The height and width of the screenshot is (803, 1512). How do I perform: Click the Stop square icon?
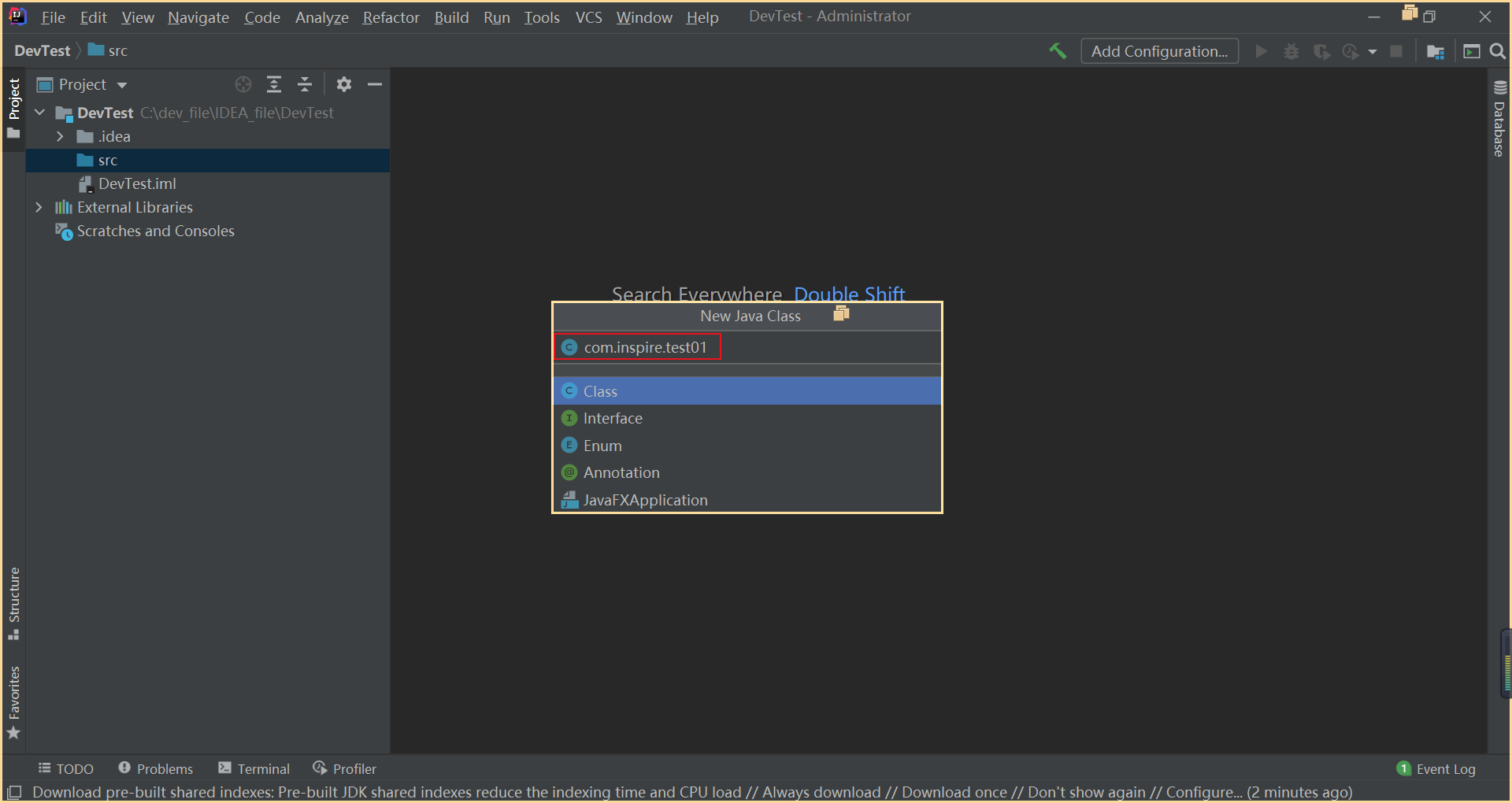click(1396, 51)
